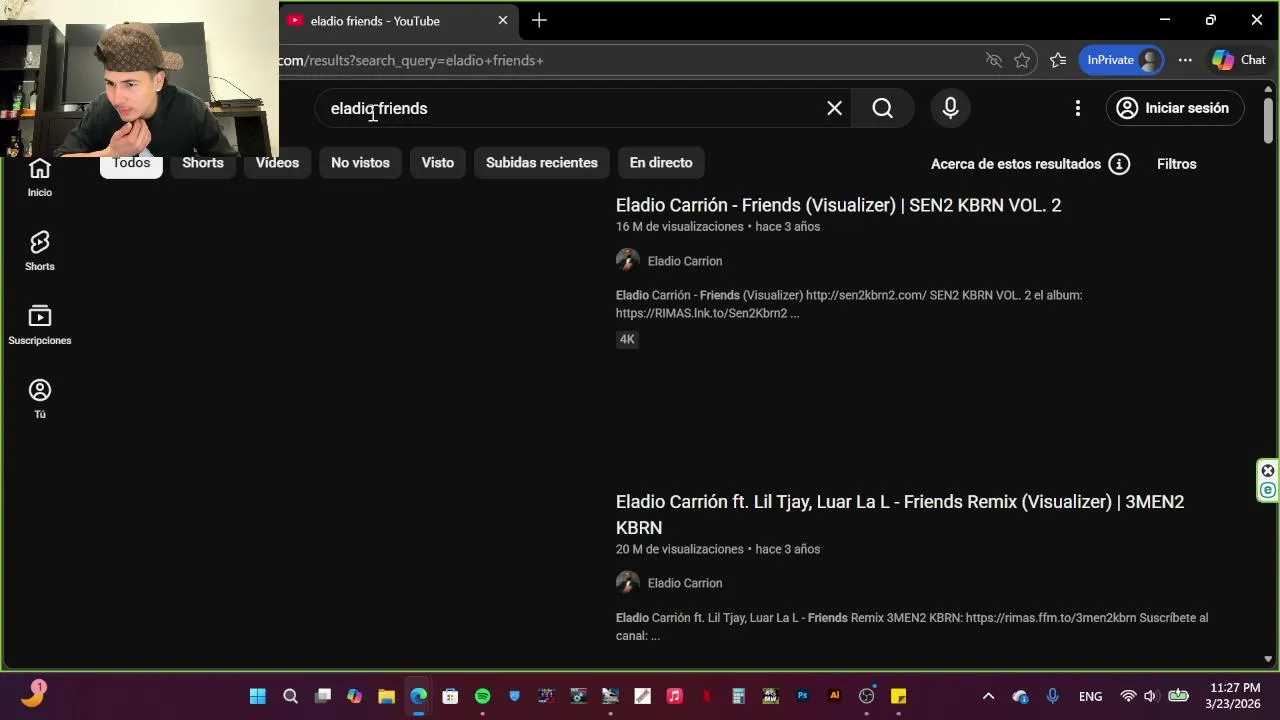Click the page vertical scrollbar thumb
The width and height of the screenshot is (1280, 720).
[1268, 120]
